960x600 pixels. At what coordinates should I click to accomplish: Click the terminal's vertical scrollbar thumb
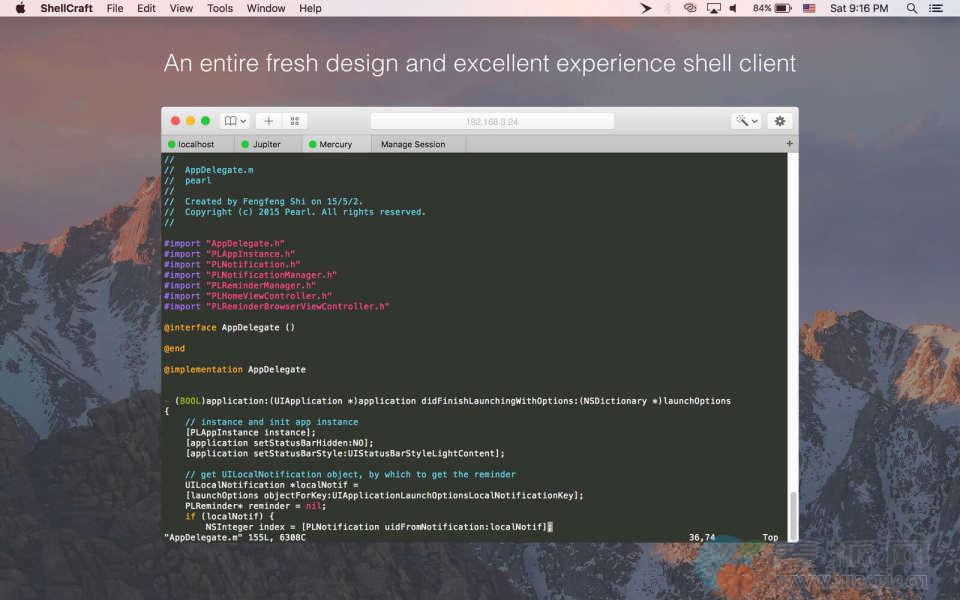pos(793,515)
